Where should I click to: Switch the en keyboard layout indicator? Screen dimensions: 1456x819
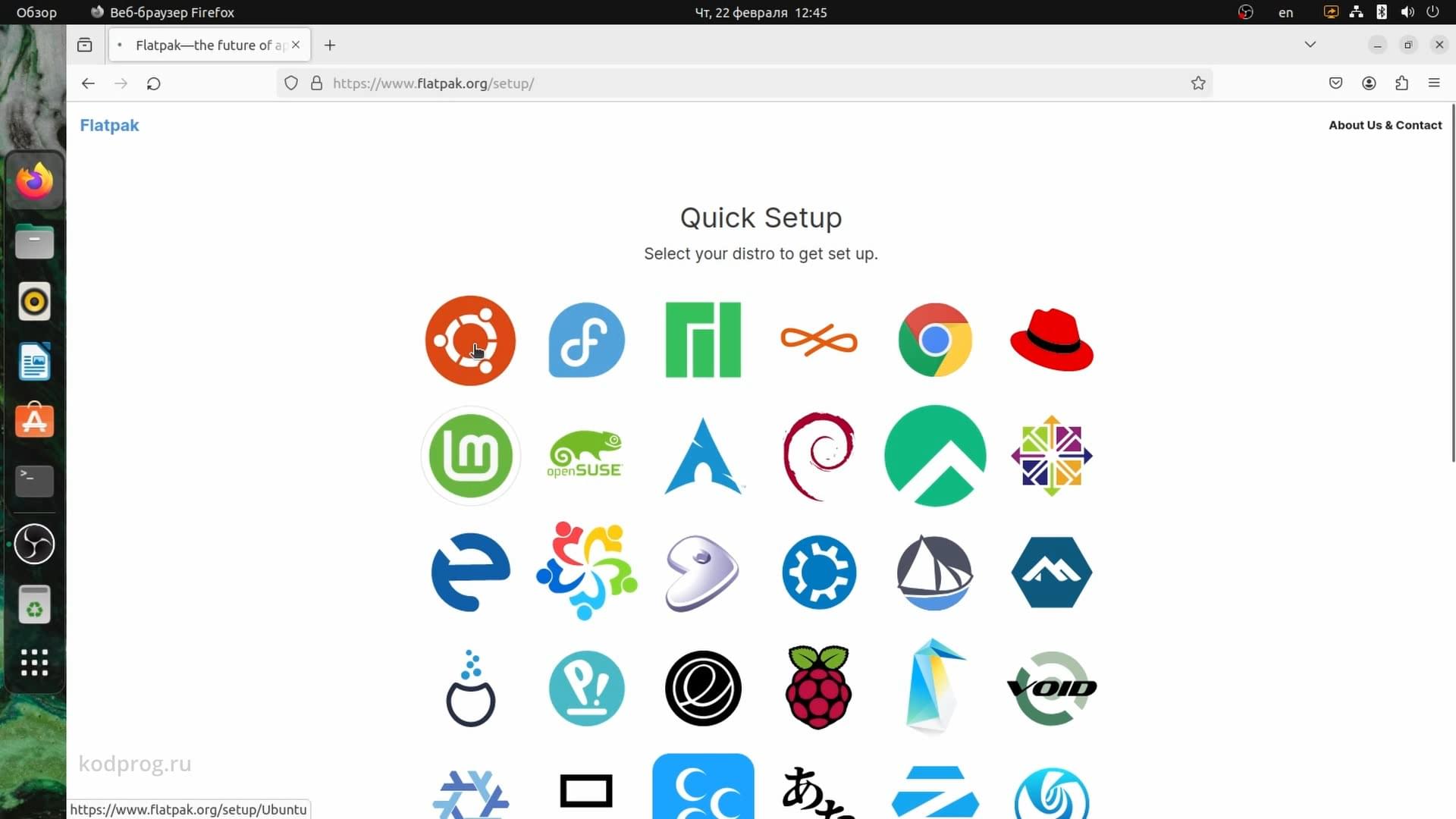click(x=1285, y=12)
